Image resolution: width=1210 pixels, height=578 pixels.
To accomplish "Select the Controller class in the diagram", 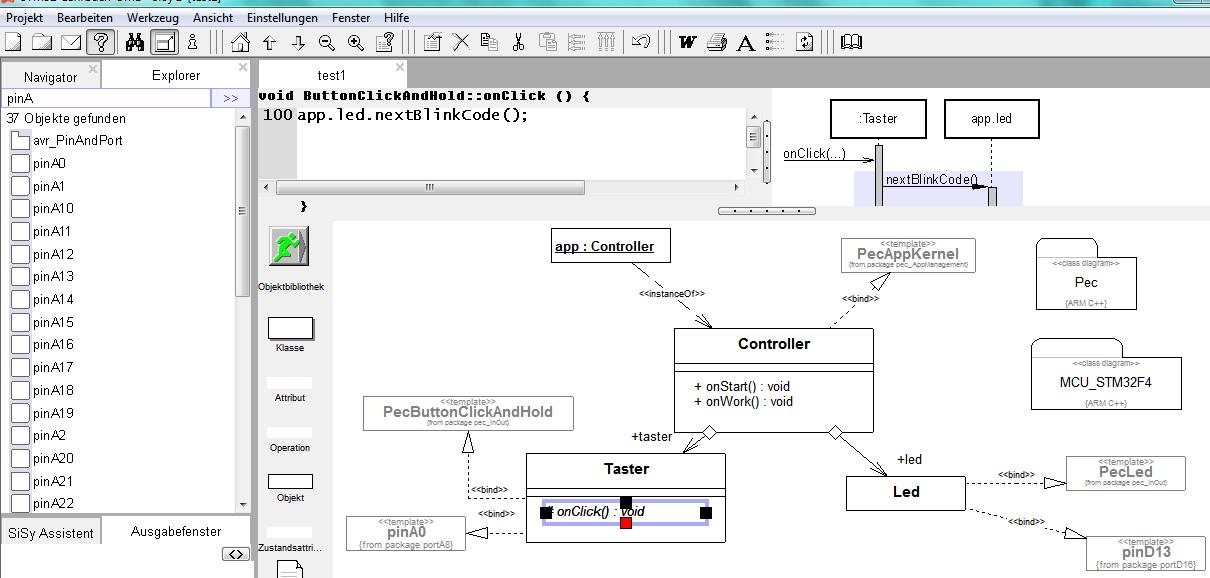I will pyautogui.click(x=773, y=345).
